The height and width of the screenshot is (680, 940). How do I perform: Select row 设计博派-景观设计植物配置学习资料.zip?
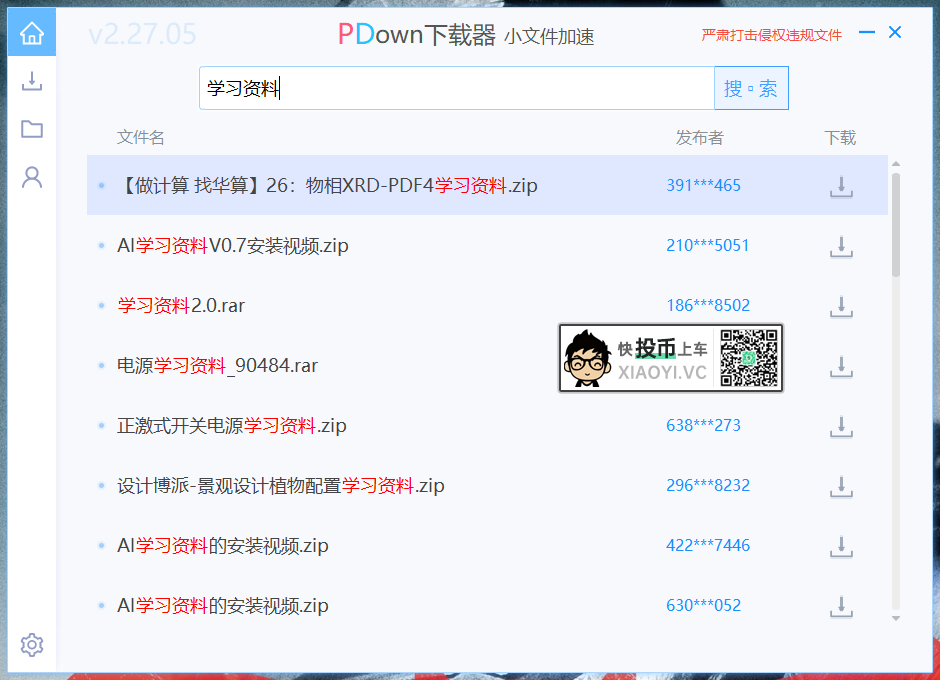click(x=487, y=485)
